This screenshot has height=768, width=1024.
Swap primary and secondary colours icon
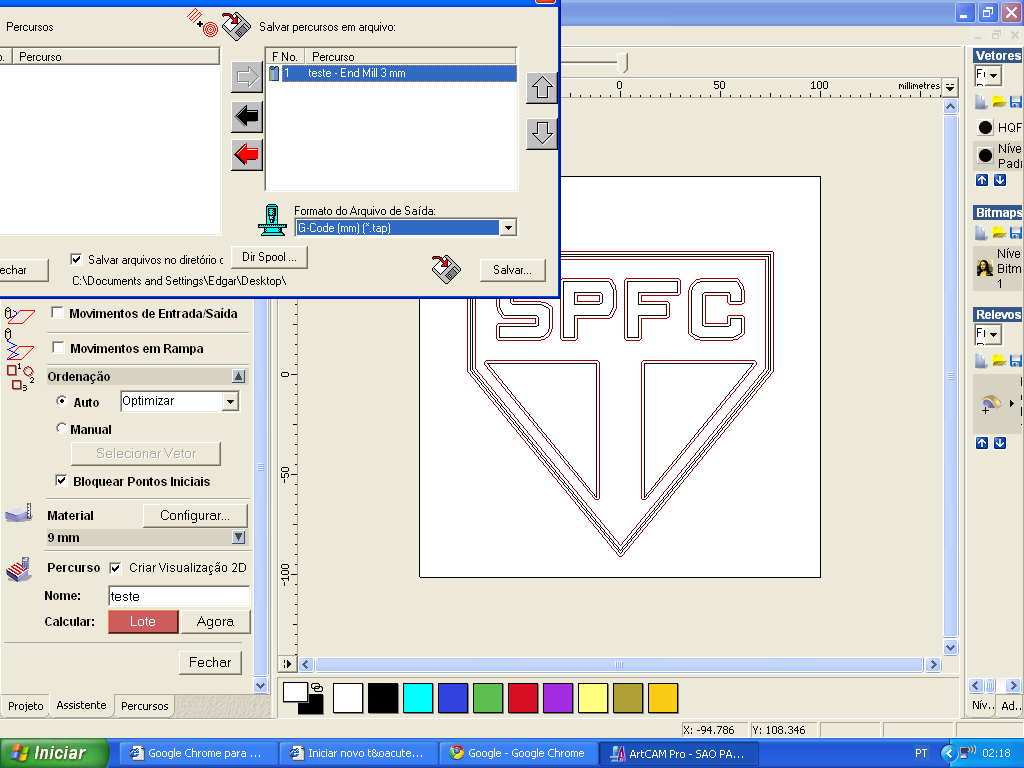click(317, 688)
